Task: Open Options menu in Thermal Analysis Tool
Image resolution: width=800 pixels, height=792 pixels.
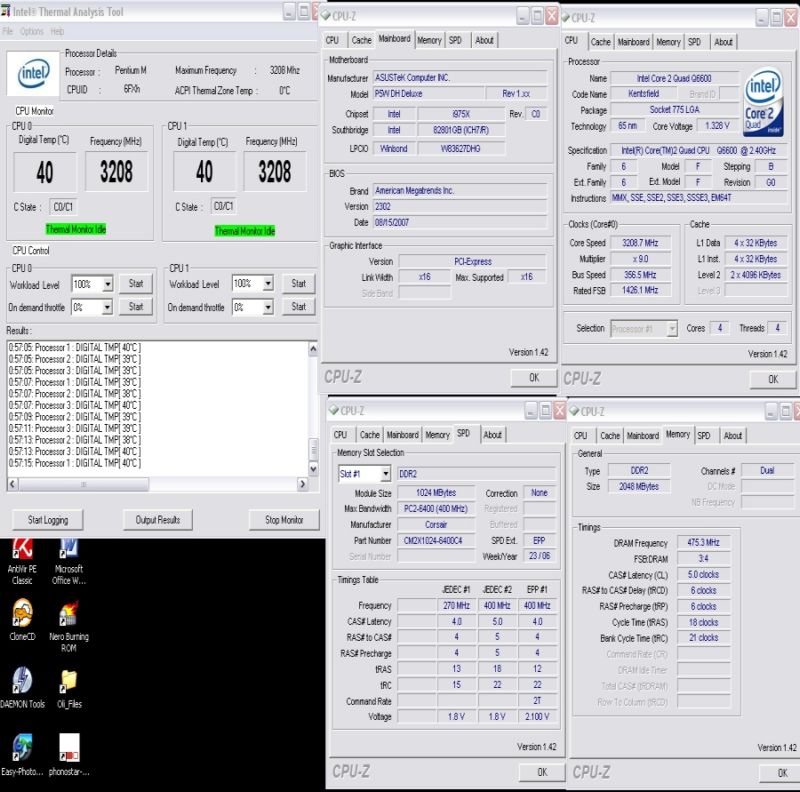Action: tap(32, 32)
